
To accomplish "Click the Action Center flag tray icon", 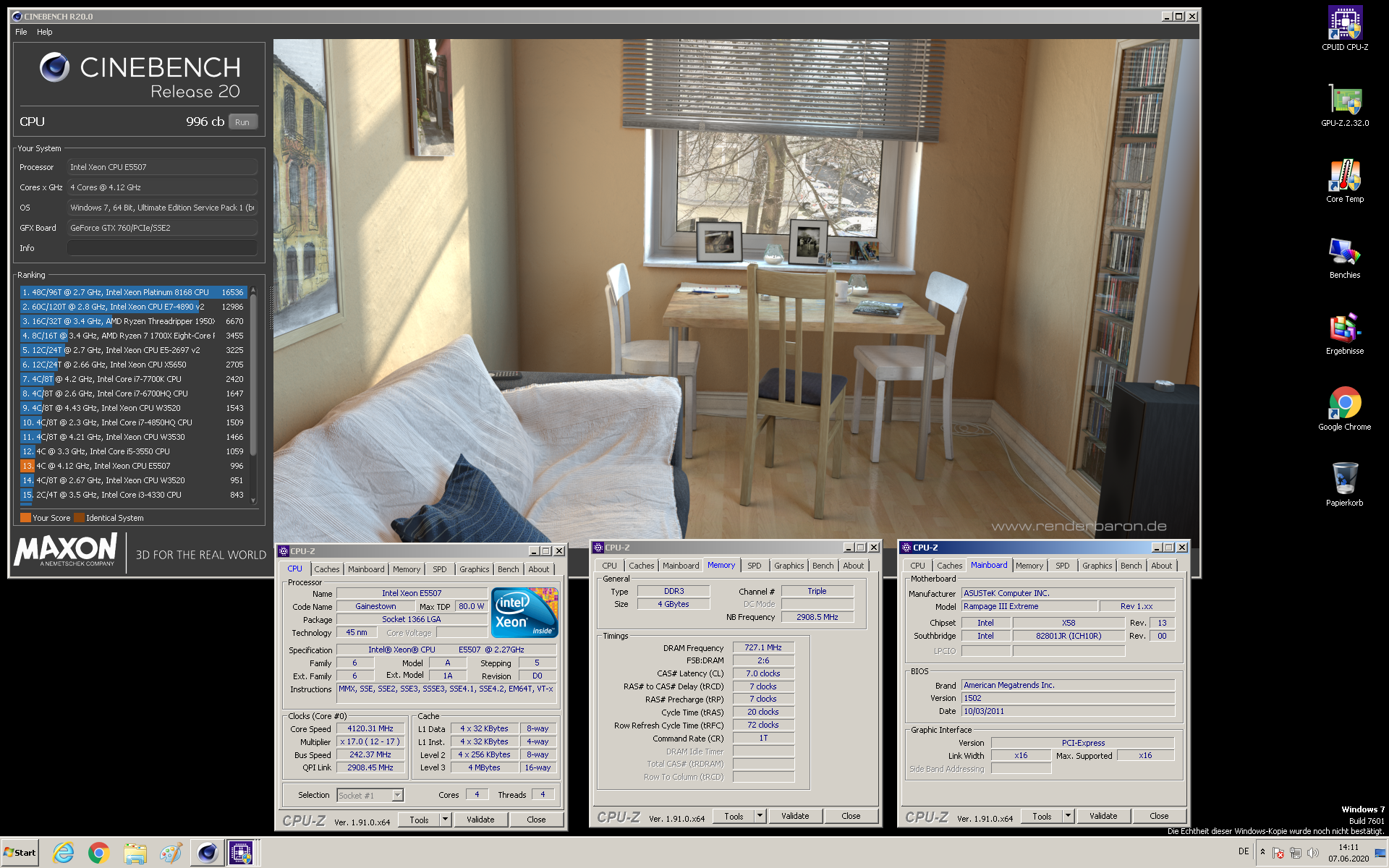I will click(x=1278, y=853).
